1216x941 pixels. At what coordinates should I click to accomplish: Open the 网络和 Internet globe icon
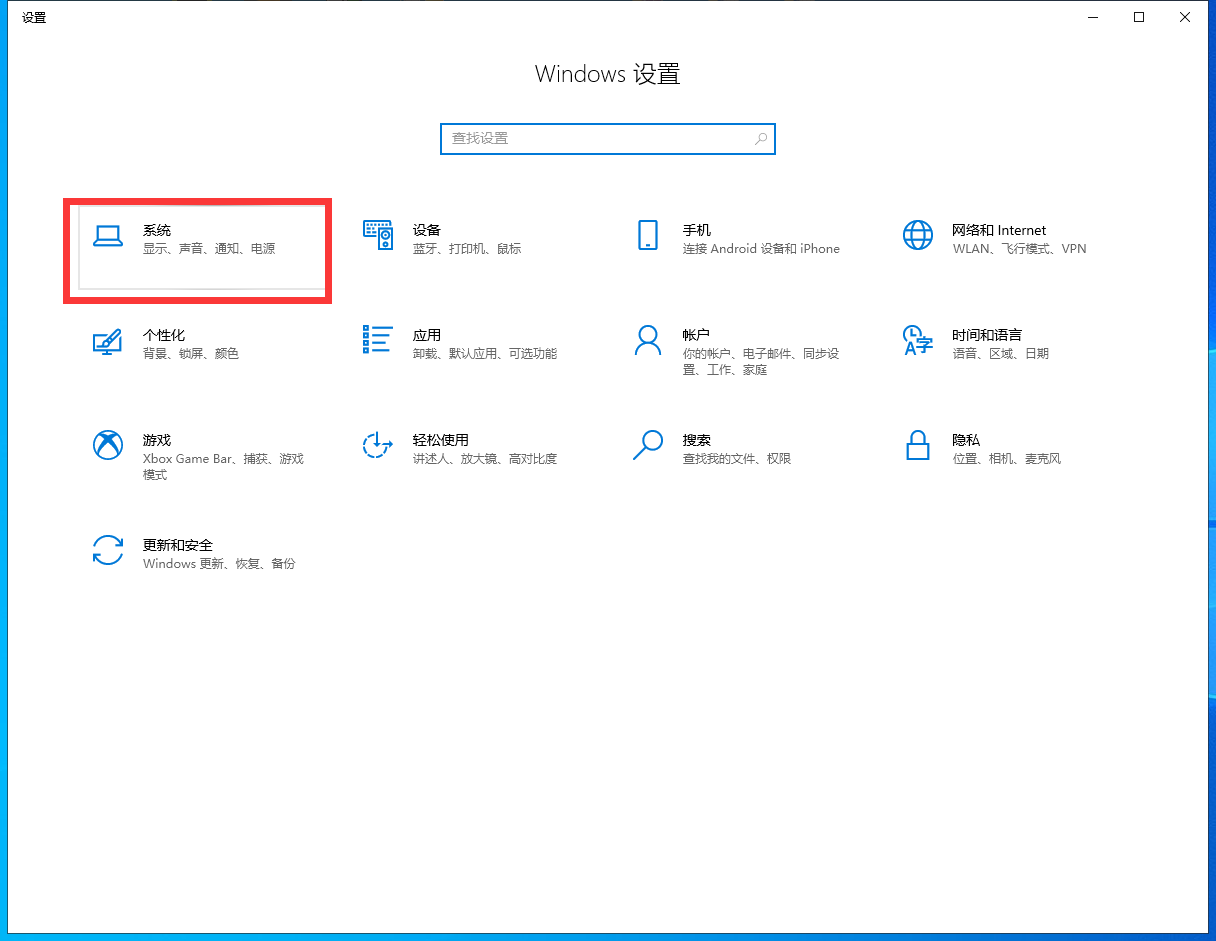click(x=917, y=235)
